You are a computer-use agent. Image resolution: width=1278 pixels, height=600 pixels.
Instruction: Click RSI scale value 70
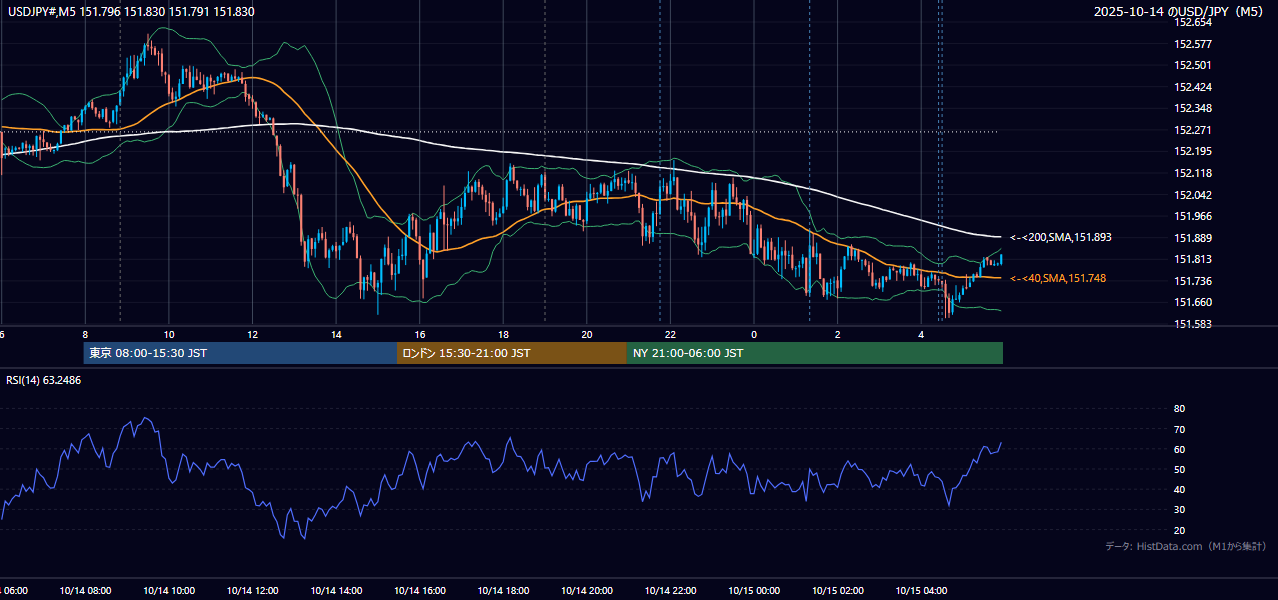pyautogui.click(x=1179, y=429)
